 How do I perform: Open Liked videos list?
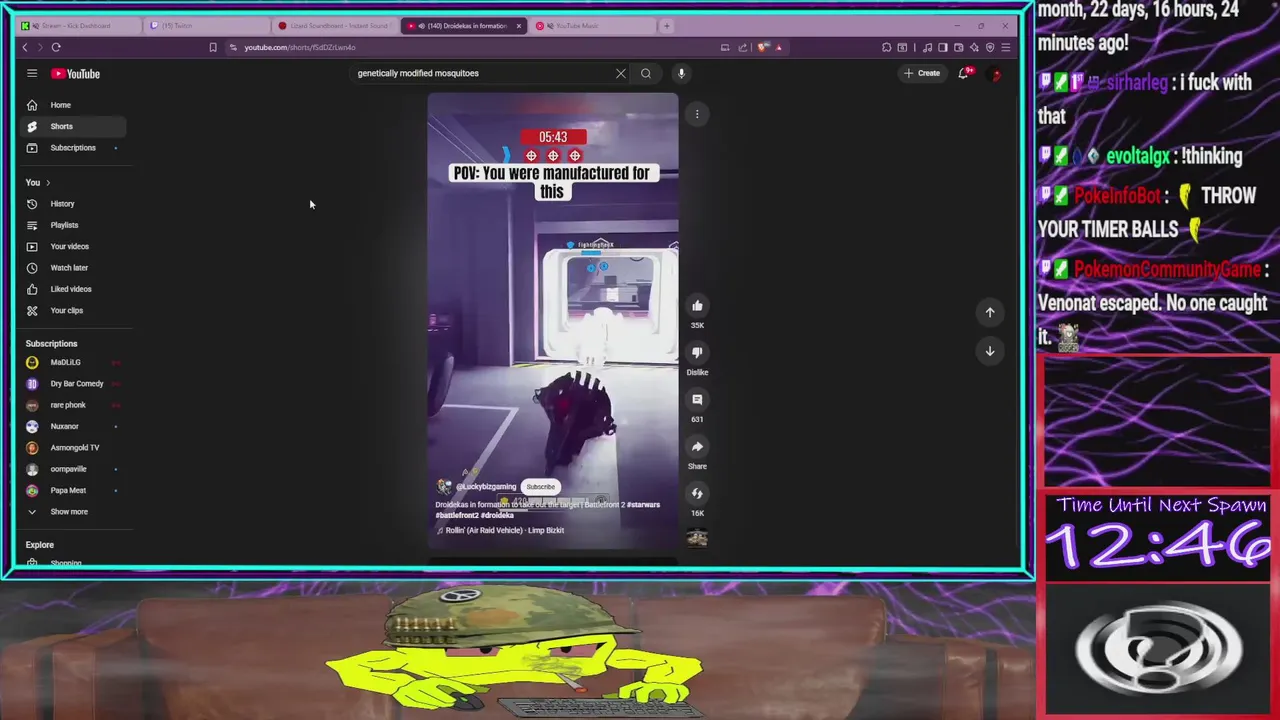73,289
